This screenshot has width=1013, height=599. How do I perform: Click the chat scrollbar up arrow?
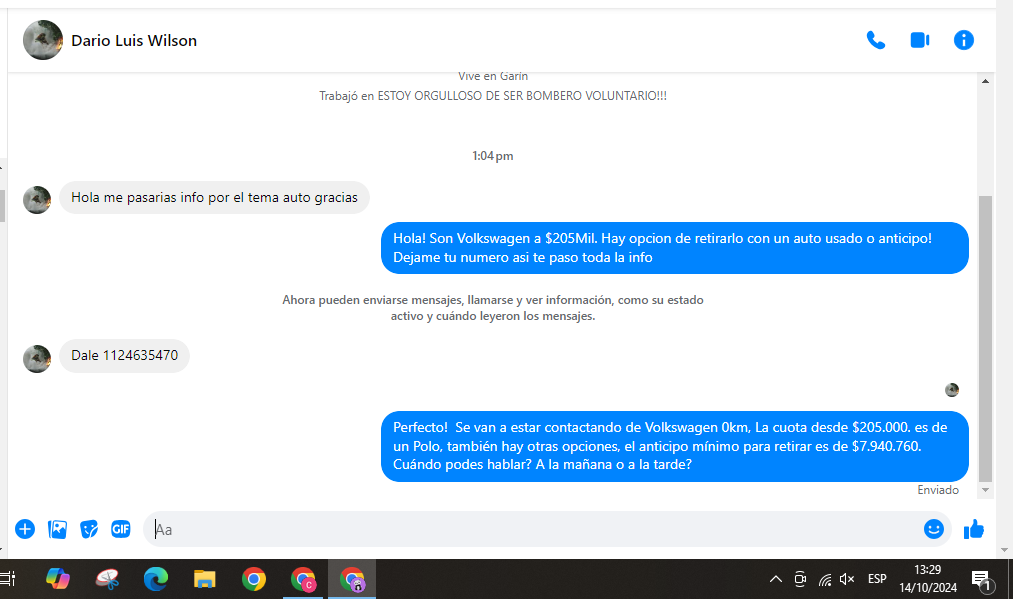pos(985,81)
